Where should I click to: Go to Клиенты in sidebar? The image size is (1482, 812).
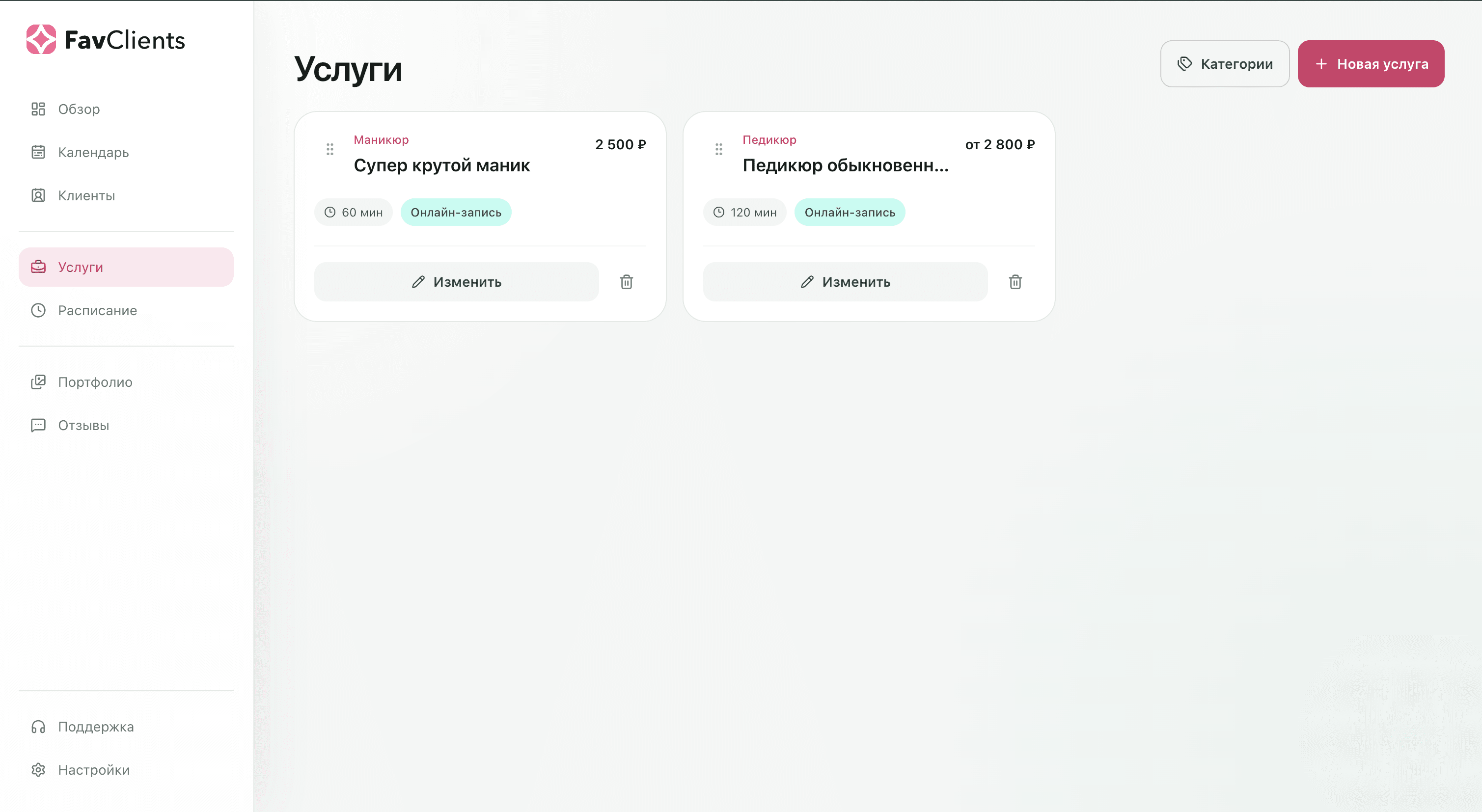point(126,195)
